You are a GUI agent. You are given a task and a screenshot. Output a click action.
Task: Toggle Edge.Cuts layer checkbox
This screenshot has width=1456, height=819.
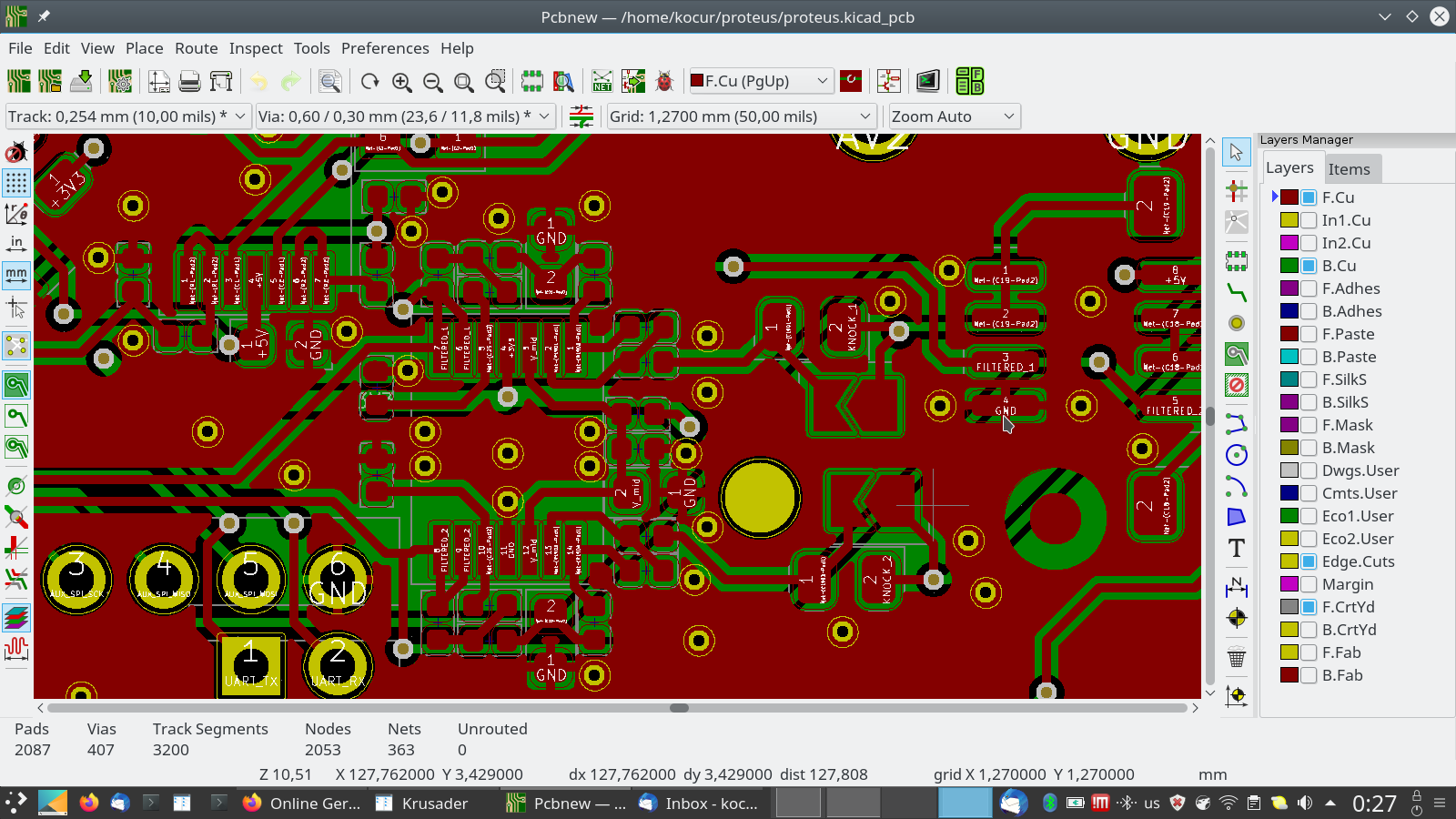tap(1309, 561)
